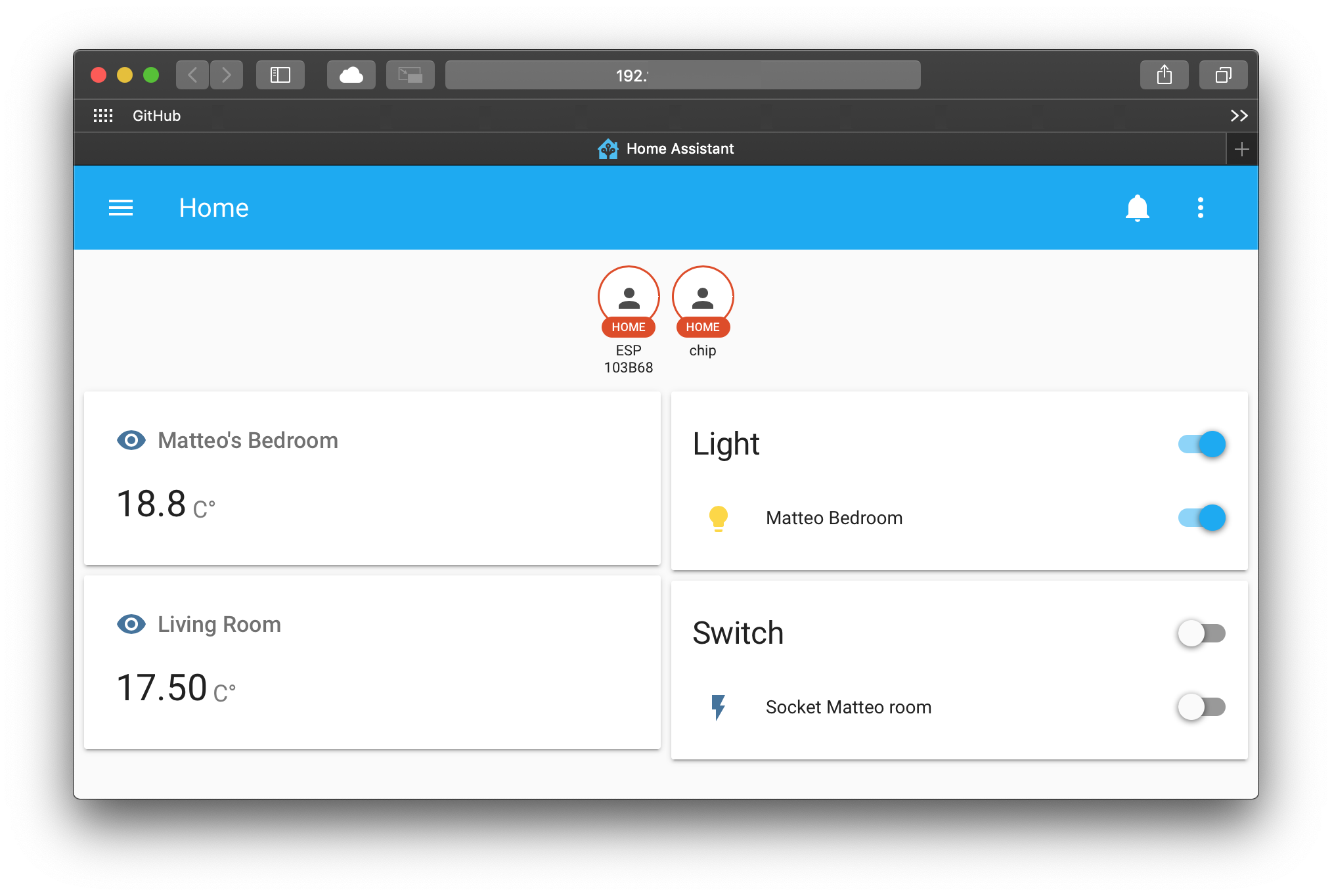Viewport: 1332px width, 896px height.
Task: Click the ESP 103B68 person badge
Action: click(629, 320)
